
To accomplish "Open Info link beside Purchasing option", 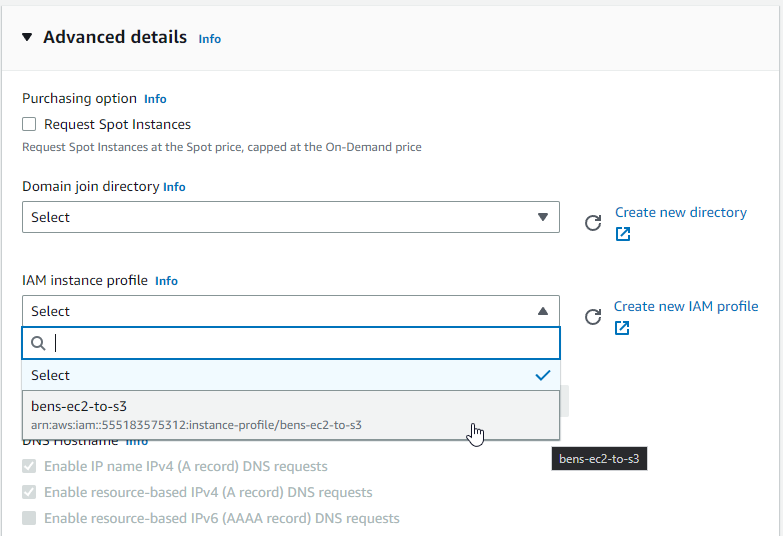I will tap(155, 99).
